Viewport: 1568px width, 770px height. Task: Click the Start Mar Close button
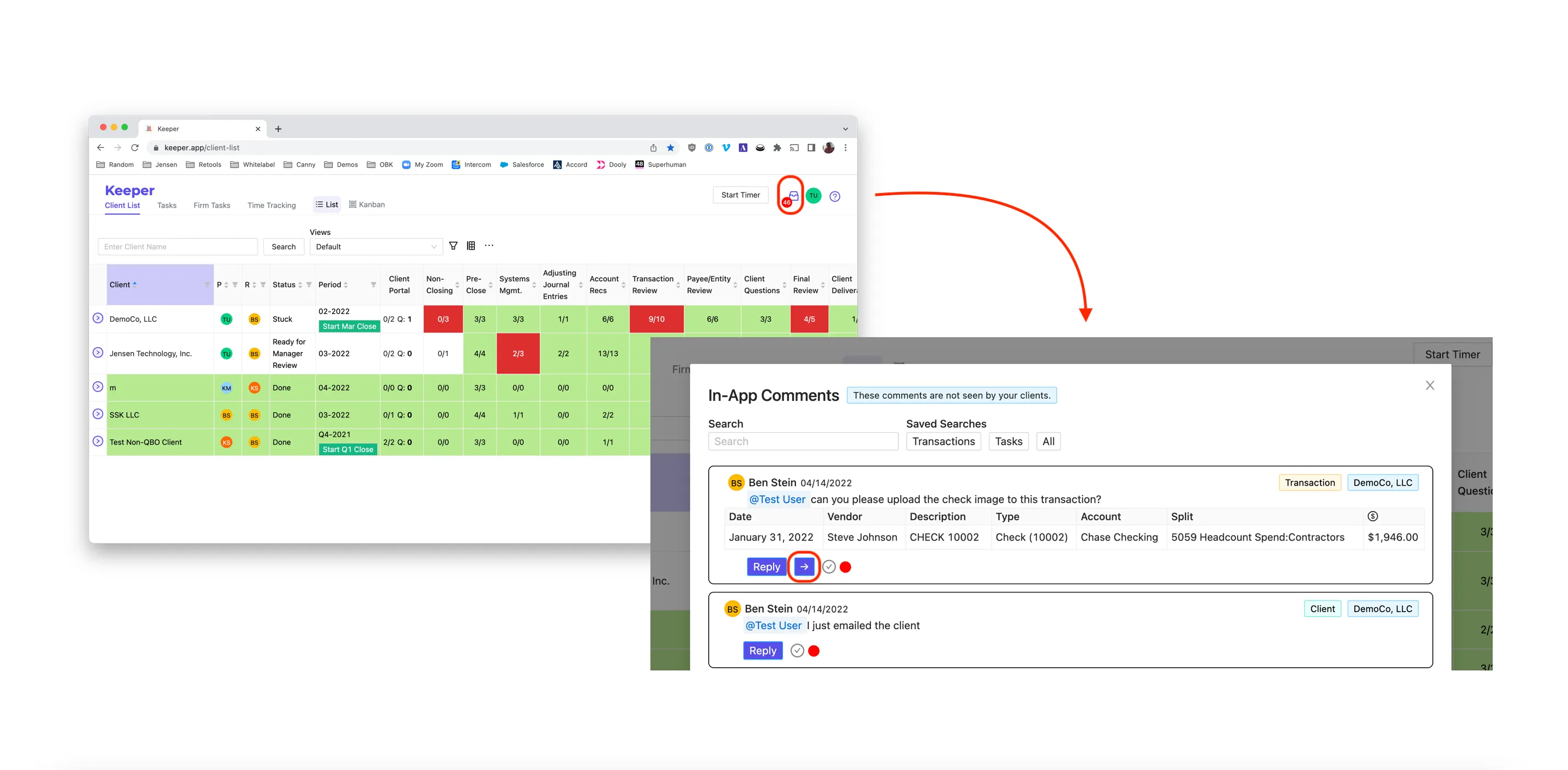[349, 326]
